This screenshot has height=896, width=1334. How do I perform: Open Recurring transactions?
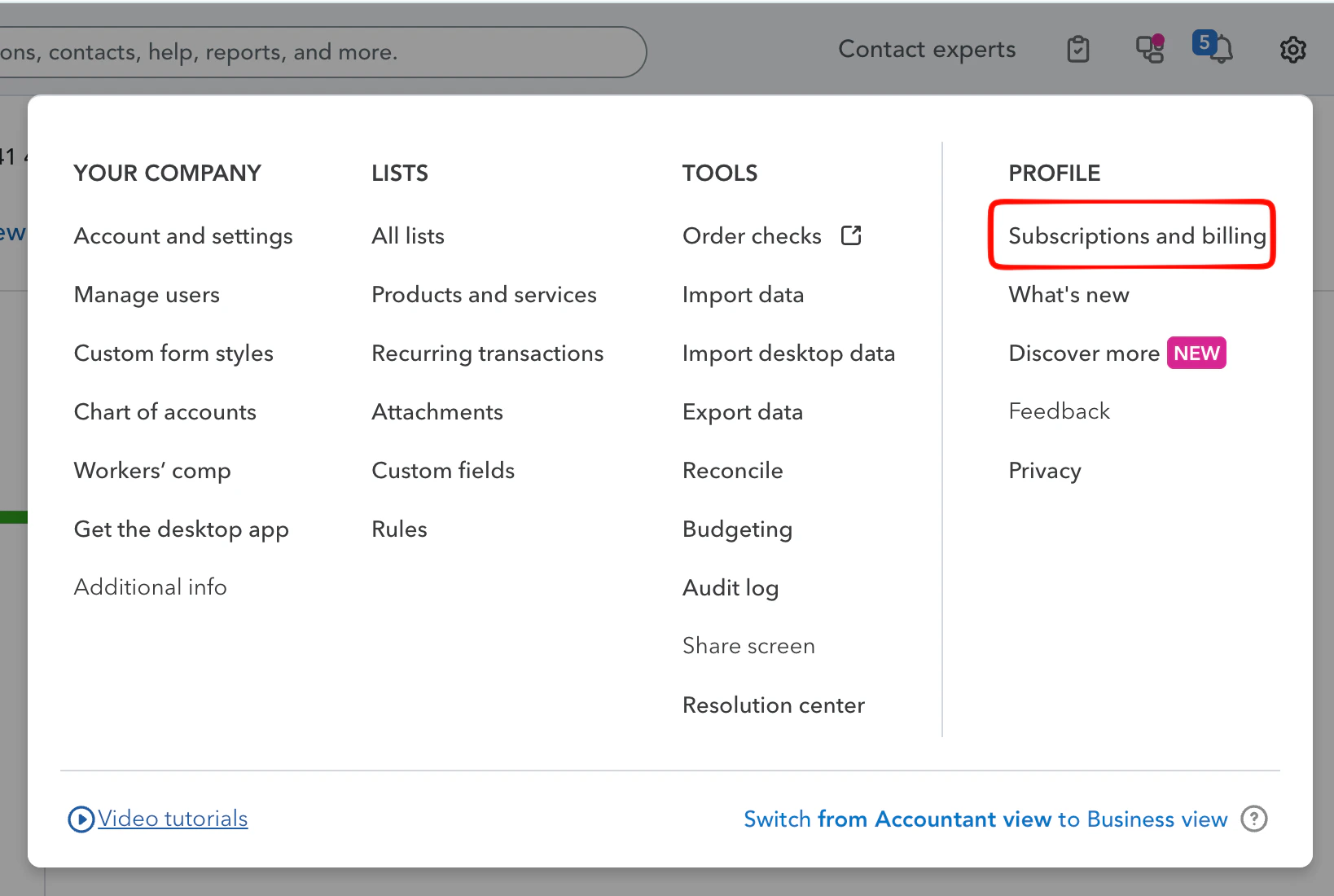coord(488,354)
